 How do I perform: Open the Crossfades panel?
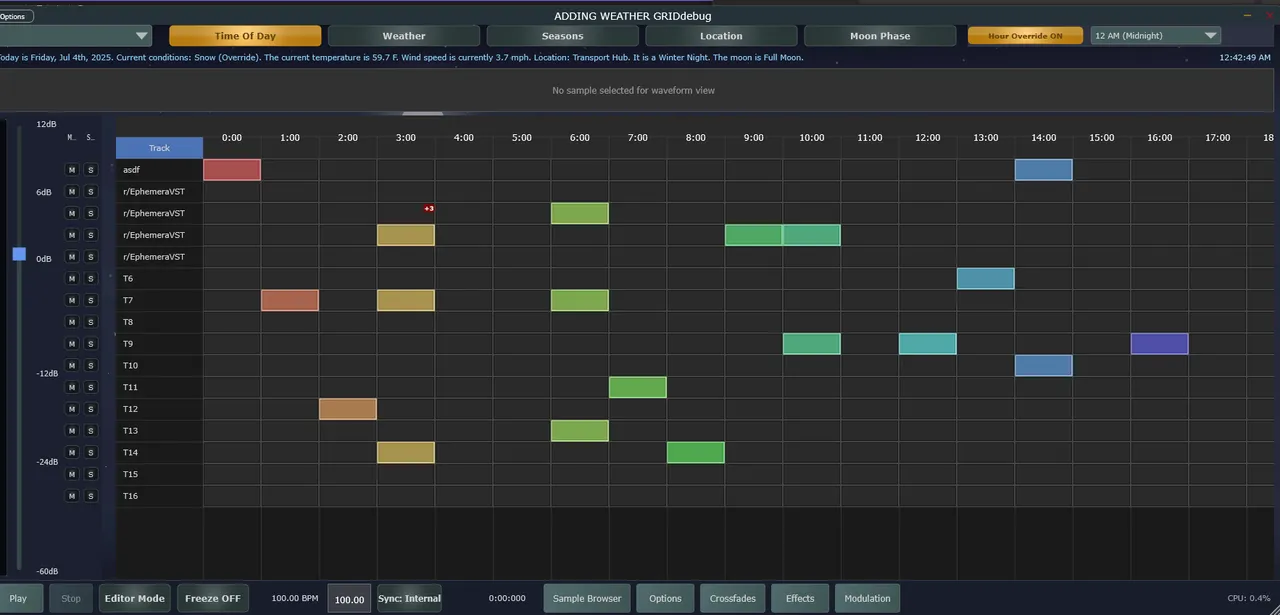pos(732,599)
